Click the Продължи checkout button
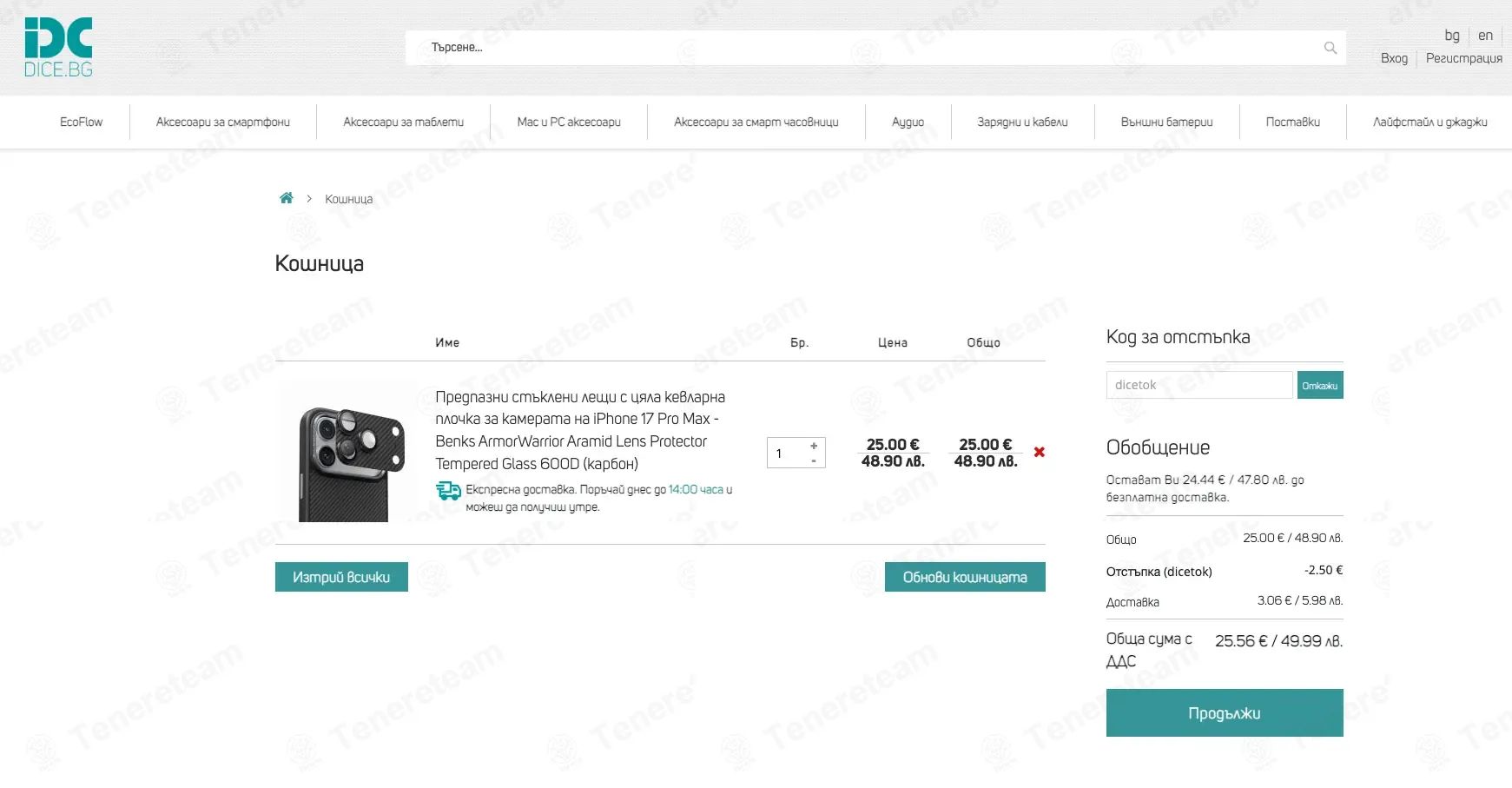Screen dimensions: 1512x788 pos(1225,713)
